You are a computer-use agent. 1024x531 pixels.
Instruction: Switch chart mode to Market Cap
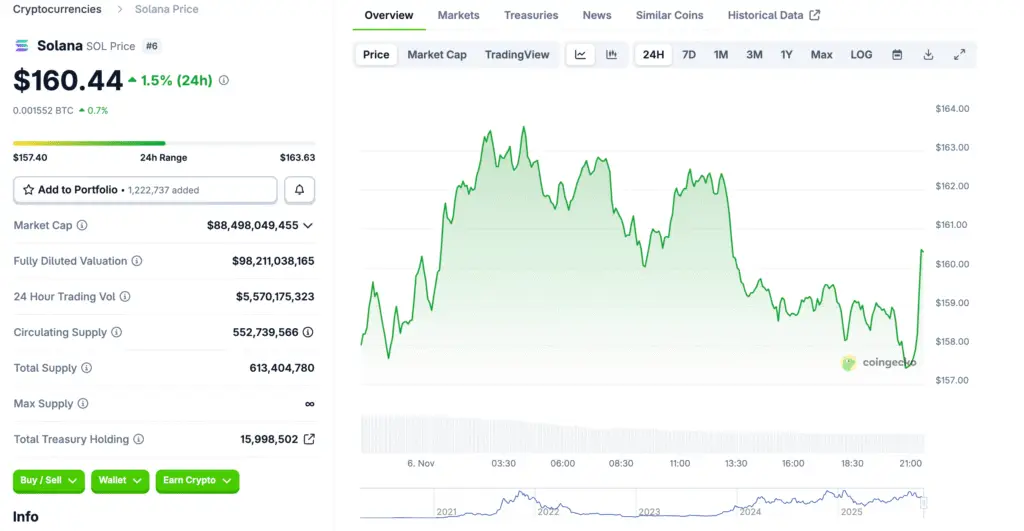437,54
